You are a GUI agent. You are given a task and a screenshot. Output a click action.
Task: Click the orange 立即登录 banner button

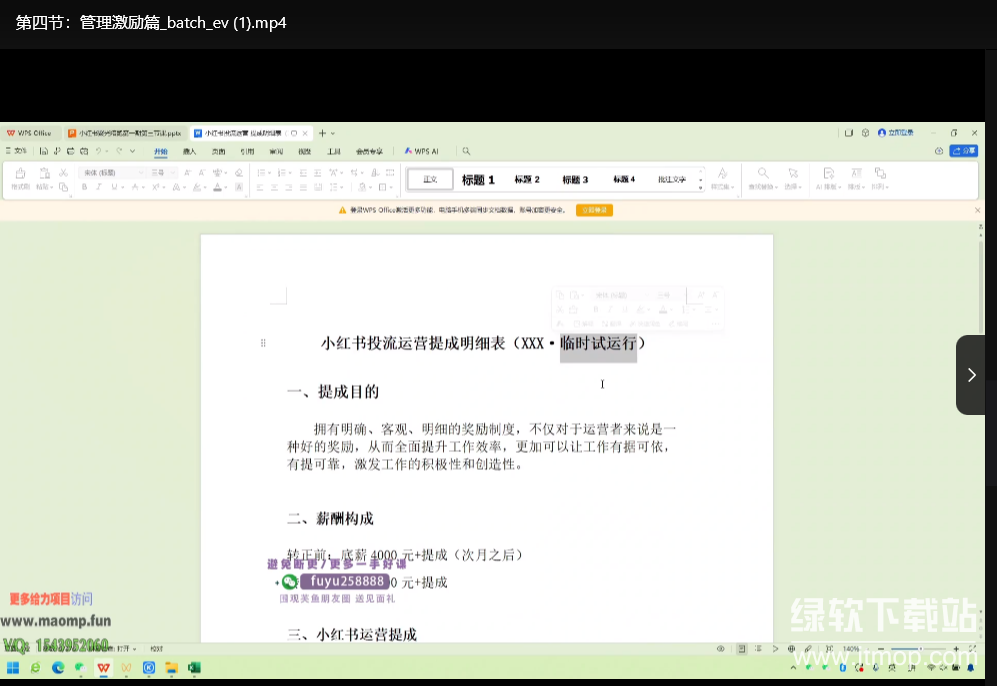594,210
